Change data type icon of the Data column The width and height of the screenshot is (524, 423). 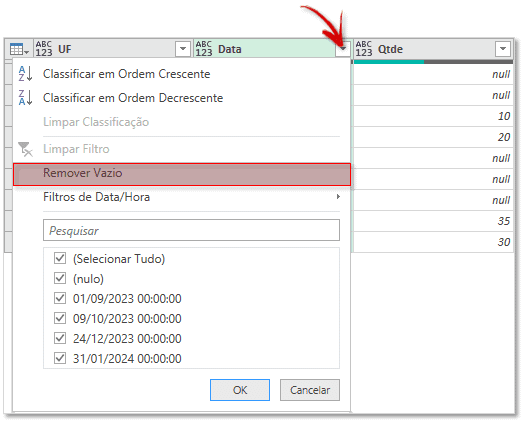[204, 49]
